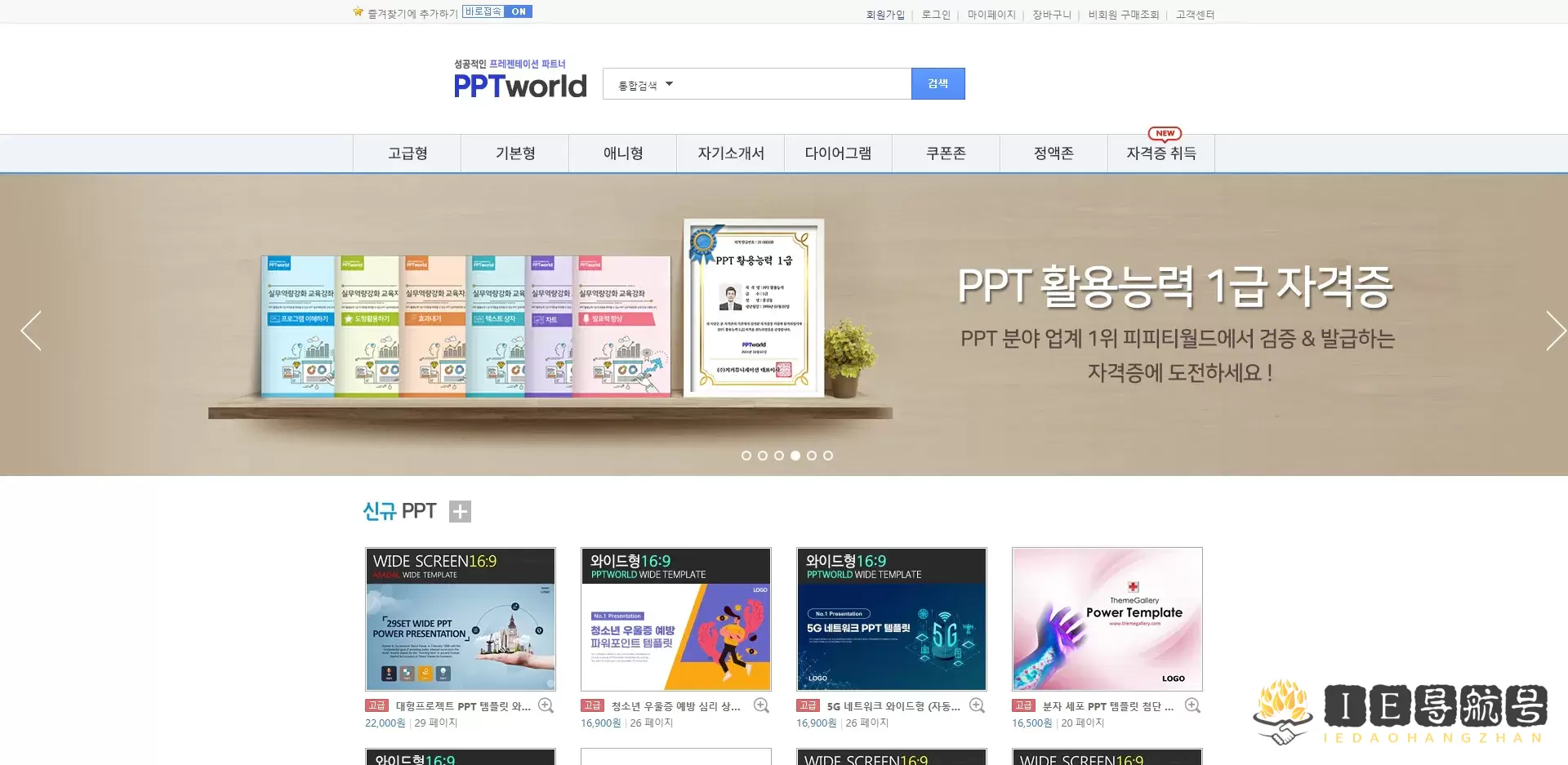Open the 고급형 menu
This screenshot has height=765, width=1568.
(407, 153)
